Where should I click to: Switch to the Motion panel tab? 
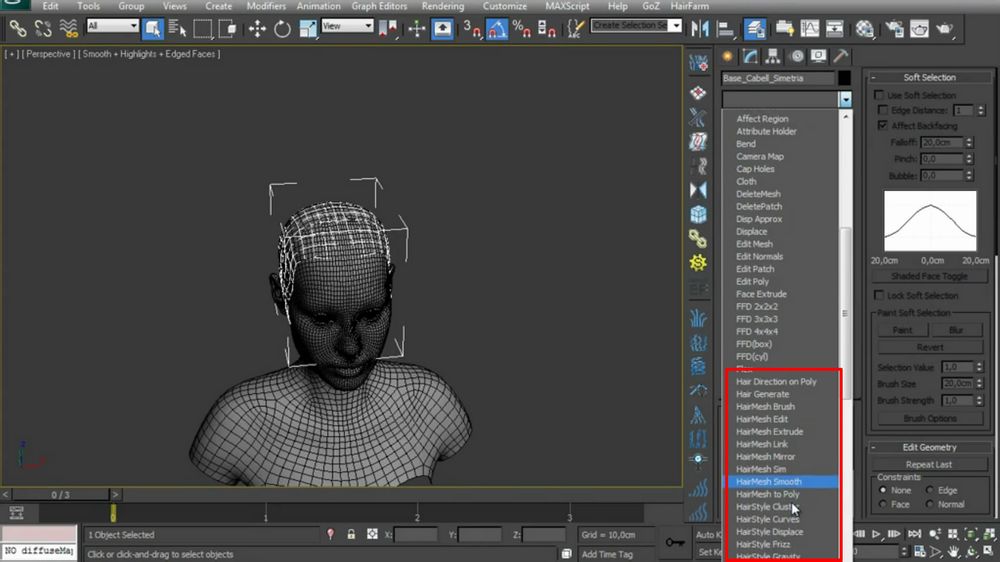click(796, 56)
